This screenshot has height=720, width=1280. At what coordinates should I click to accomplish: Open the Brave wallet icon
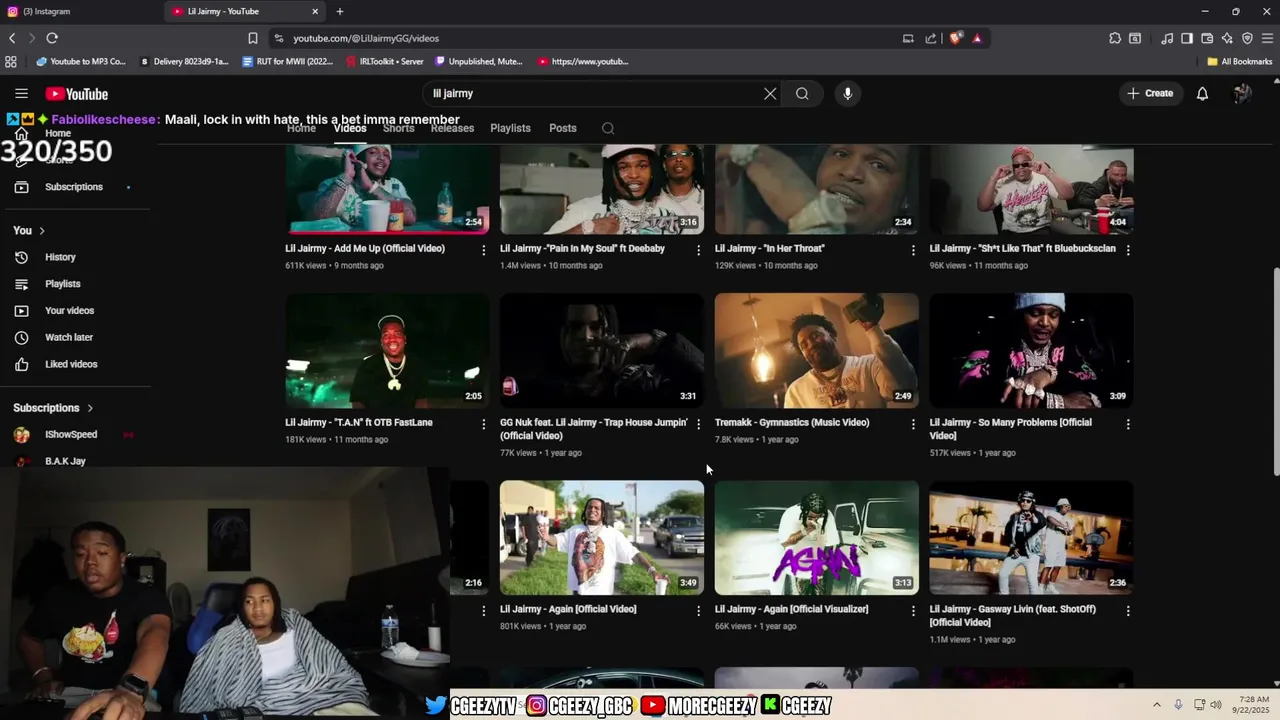(x=1207, y=38)
